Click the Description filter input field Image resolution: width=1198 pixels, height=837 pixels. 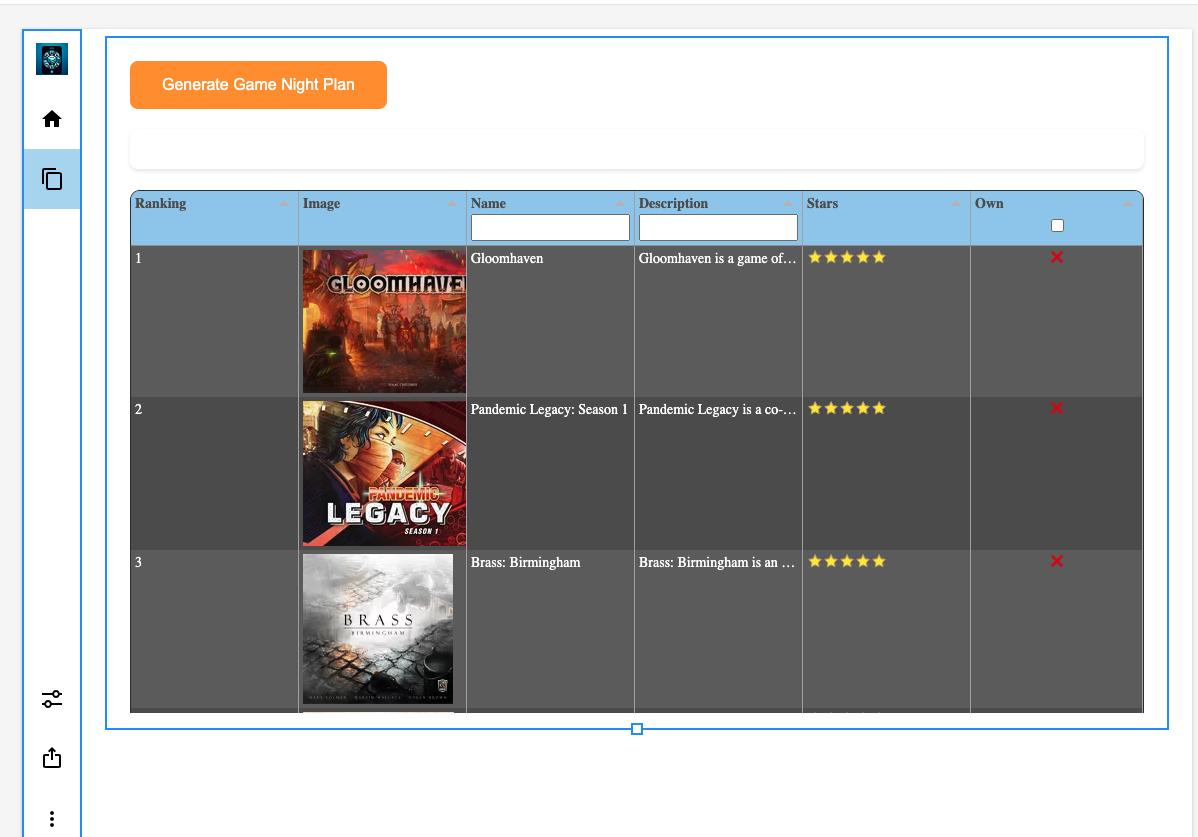[718, 228]
